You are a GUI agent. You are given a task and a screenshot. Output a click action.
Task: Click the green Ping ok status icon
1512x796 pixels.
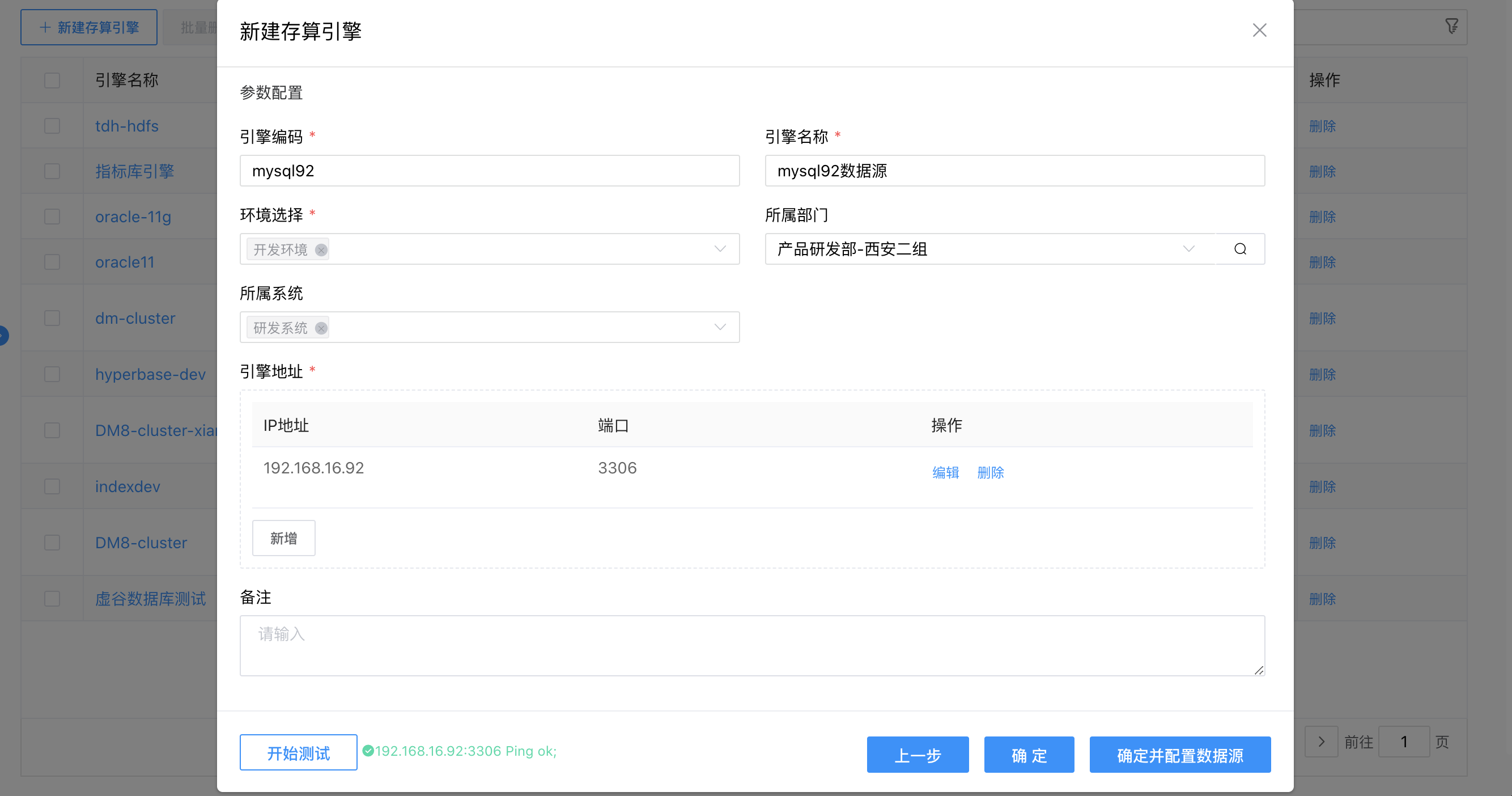point(368,751)
